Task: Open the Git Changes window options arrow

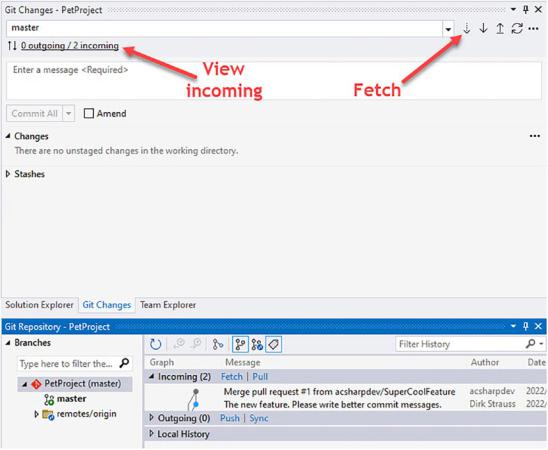Action: [513, 9]
